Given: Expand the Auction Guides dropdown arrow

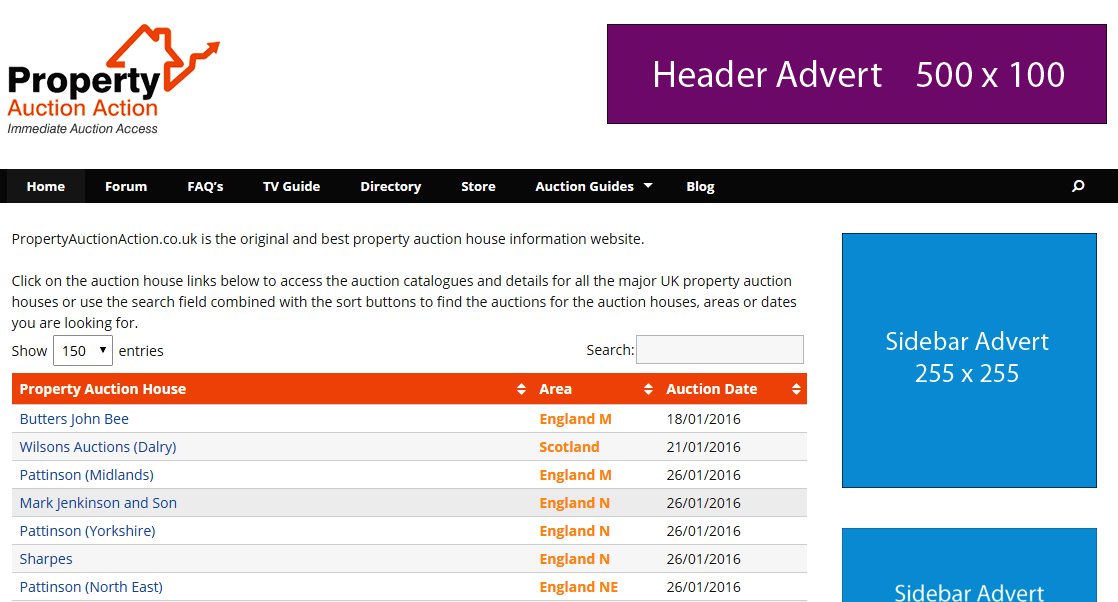Looking at the screenshot, I should 648,185.
